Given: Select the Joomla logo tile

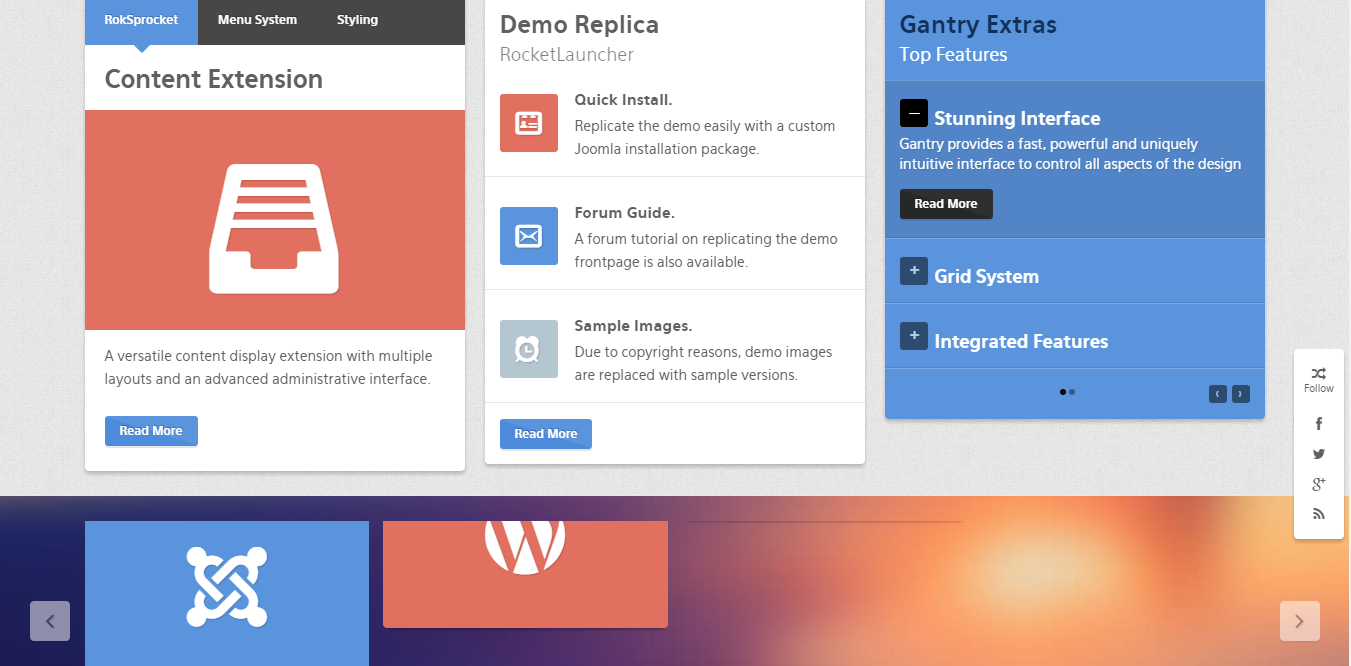Looking at the screenshot, I should point(227,587).
